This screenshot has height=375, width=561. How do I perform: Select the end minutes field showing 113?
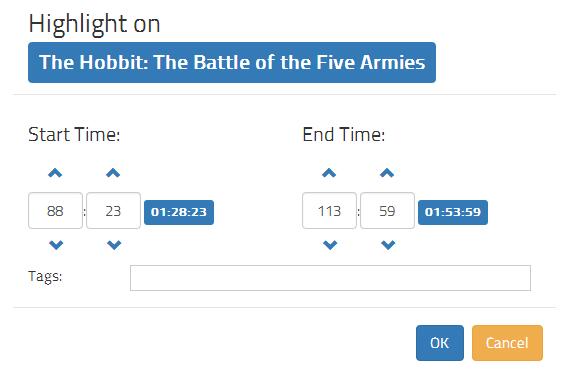point(330,211)
